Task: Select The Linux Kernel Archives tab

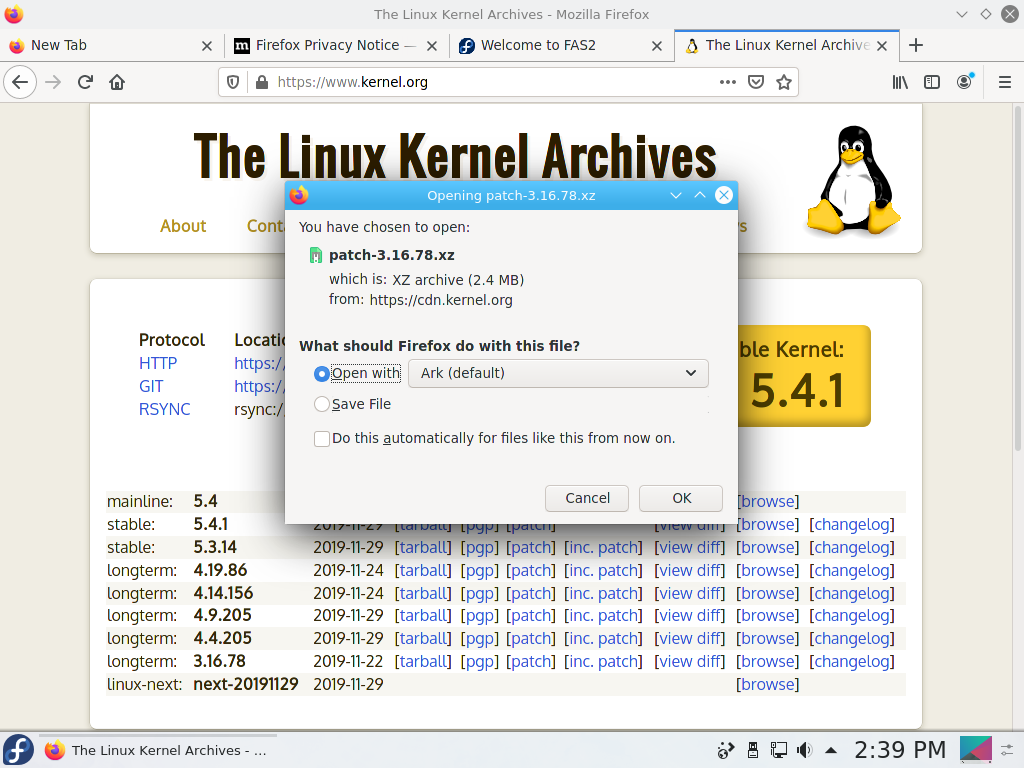Action: pyautogui.click(x=786, y=45)
